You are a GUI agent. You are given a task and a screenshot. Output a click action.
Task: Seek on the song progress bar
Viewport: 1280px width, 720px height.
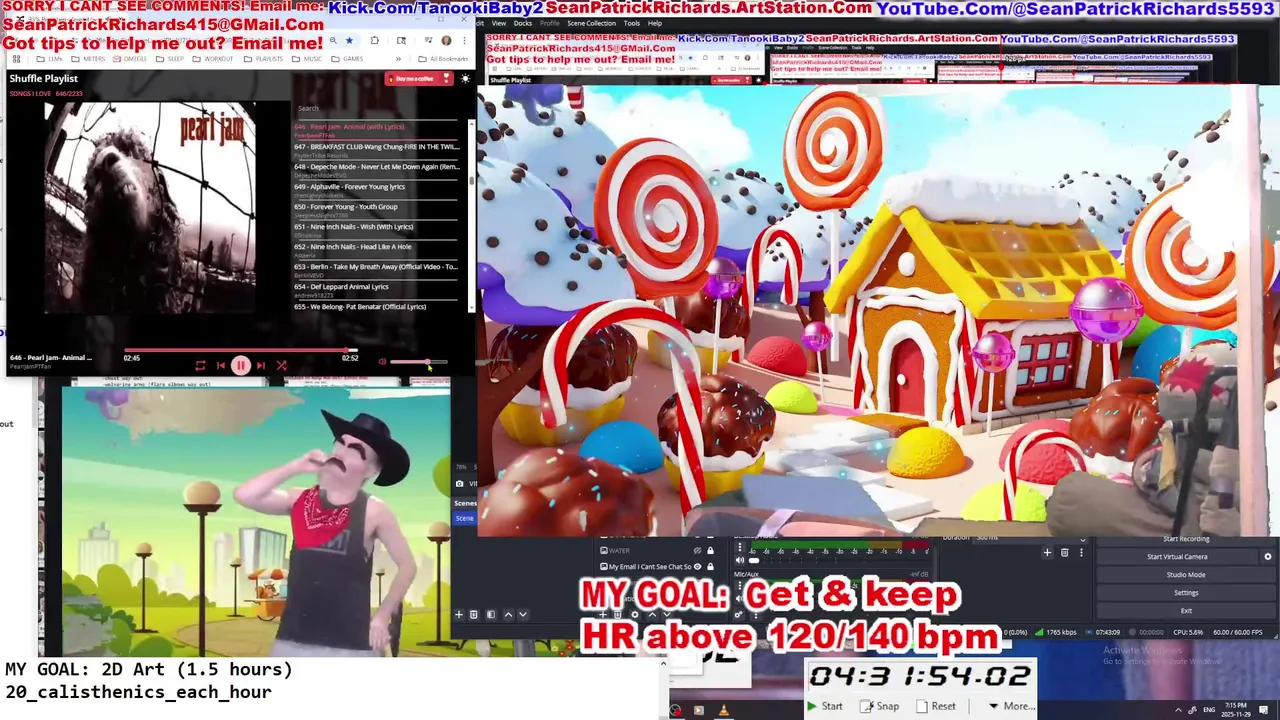point(240,351)
